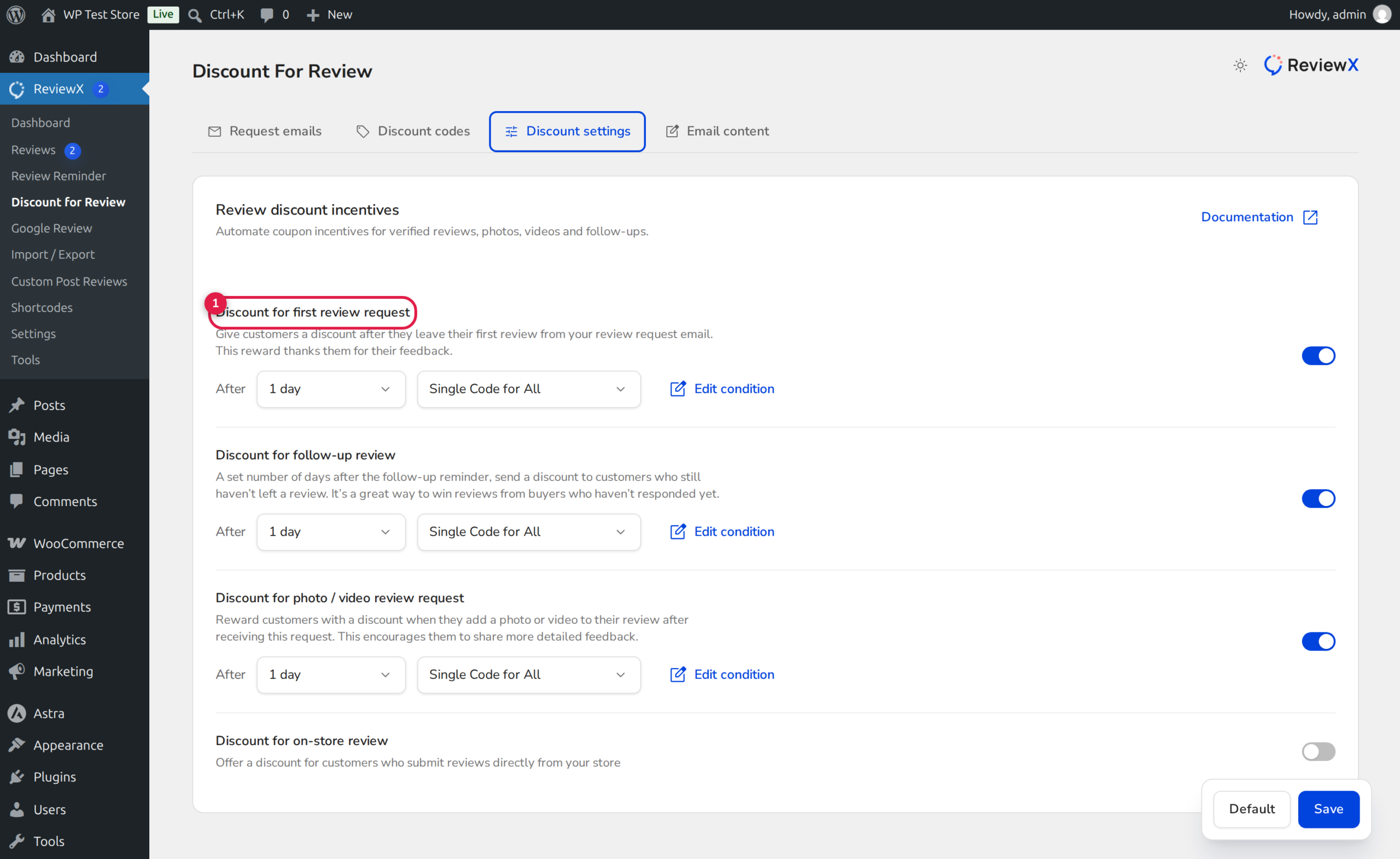Screen dimensions: 1400x859
Task: Enable the on-store review discount toggle
Action: [x=1318, y=752]
